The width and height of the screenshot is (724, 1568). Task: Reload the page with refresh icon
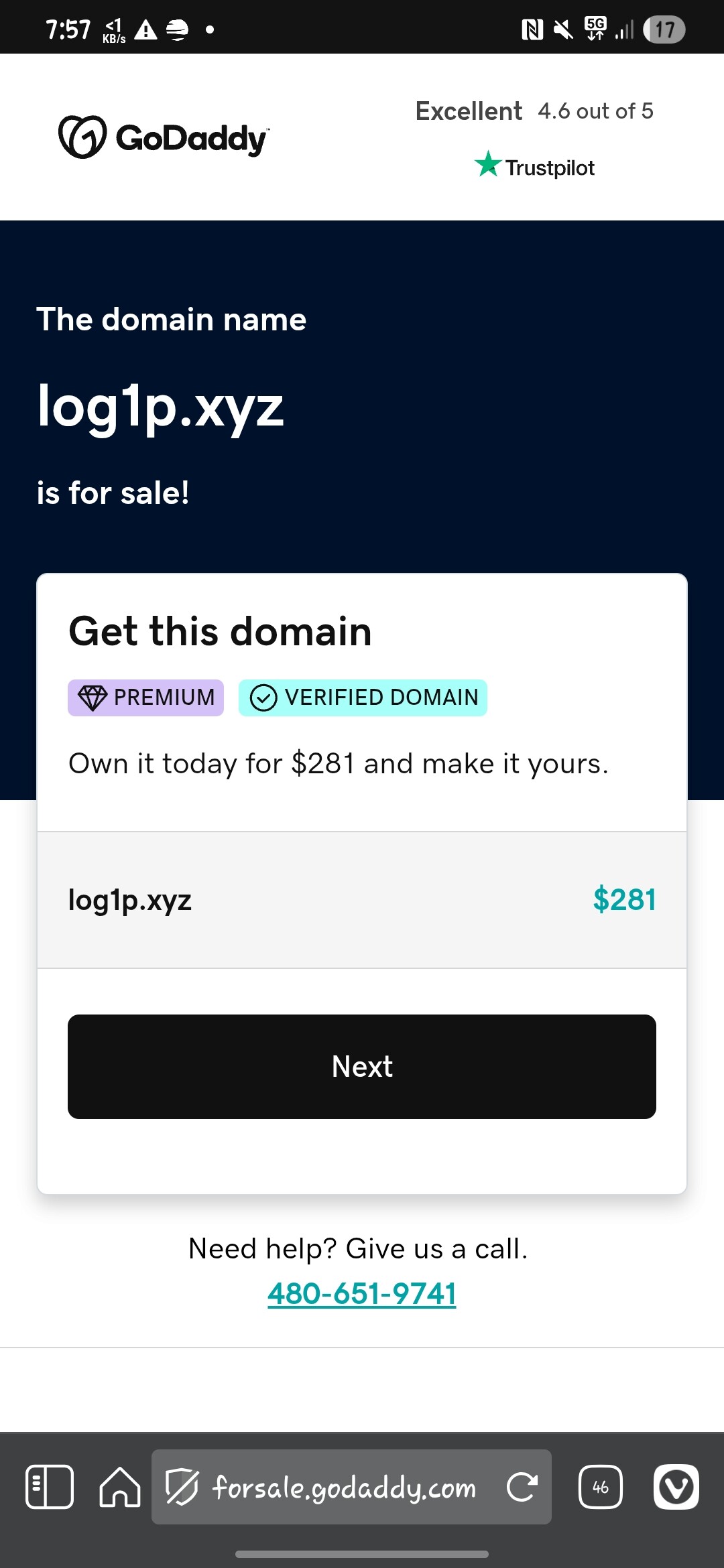click(x=522, y=1487)
